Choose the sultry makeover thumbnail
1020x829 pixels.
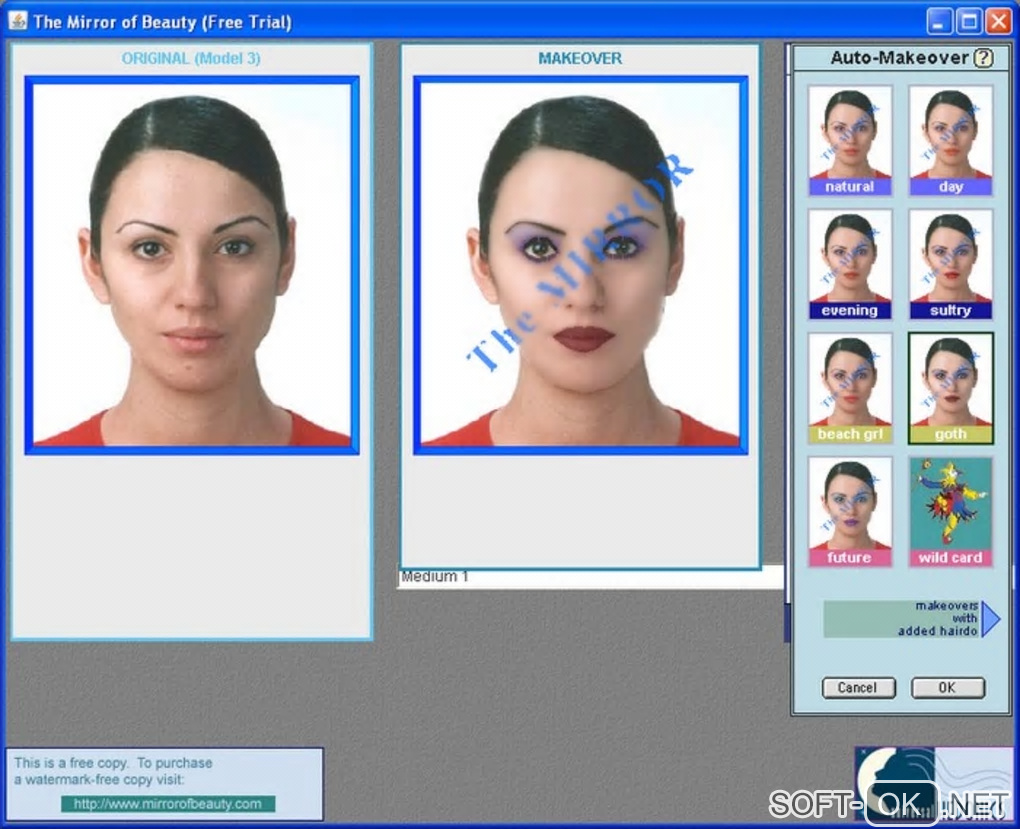[x=950, y=264]
